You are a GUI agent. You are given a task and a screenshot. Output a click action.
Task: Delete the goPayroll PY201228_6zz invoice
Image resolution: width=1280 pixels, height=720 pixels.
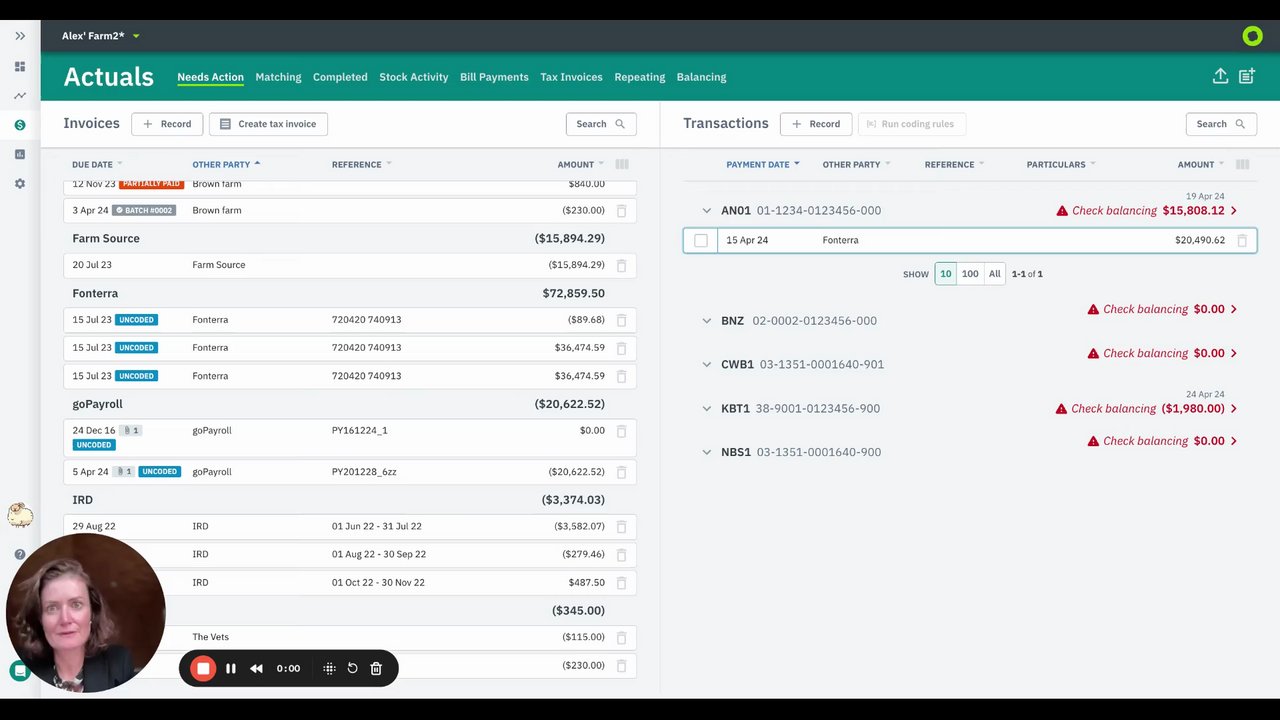621,472
